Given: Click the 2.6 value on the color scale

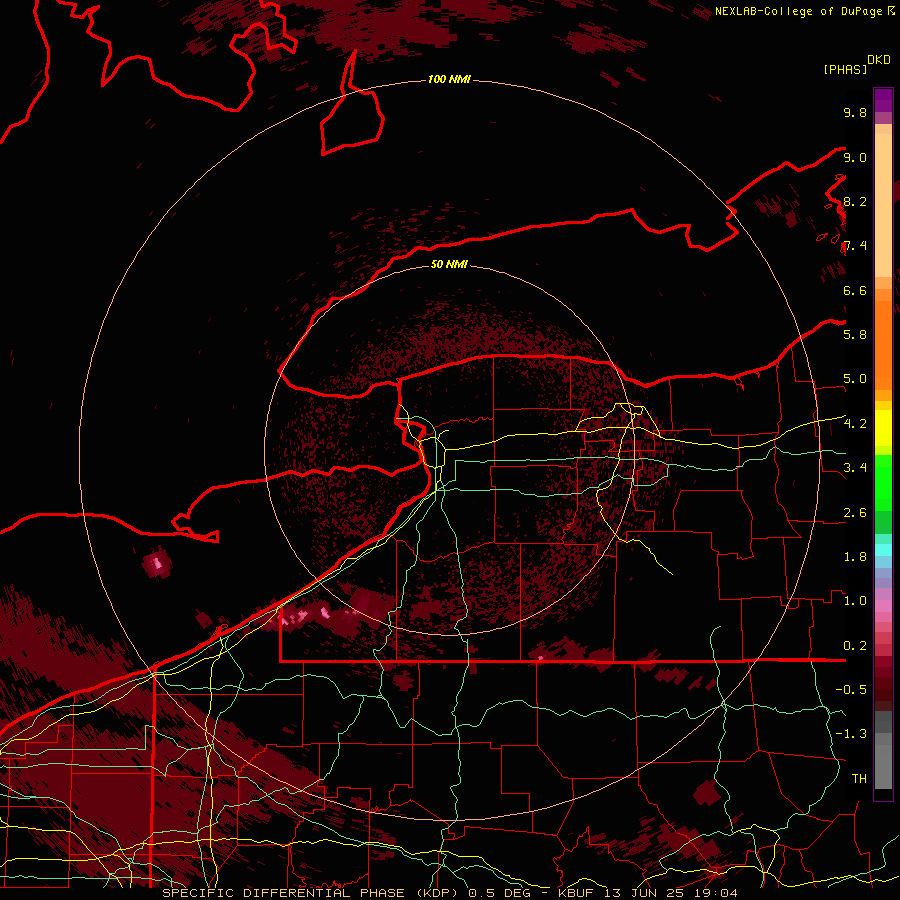Looking at the screenshot, I should click(x=855, y=513).
